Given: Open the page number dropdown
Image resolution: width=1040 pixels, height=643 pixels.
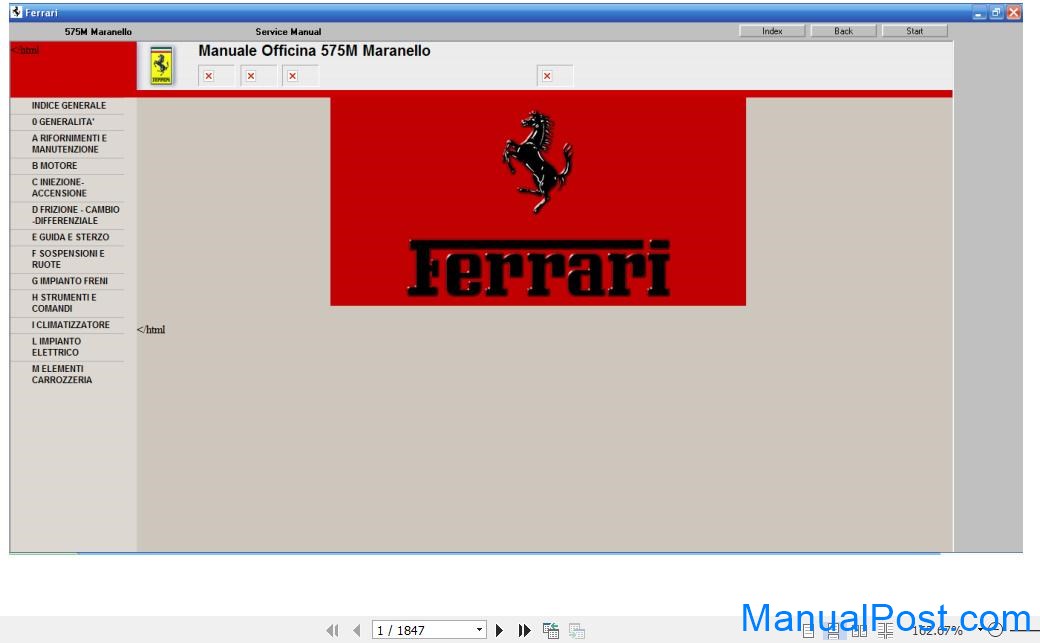Looking at the screenshot, I should click(x=479, y=630).
